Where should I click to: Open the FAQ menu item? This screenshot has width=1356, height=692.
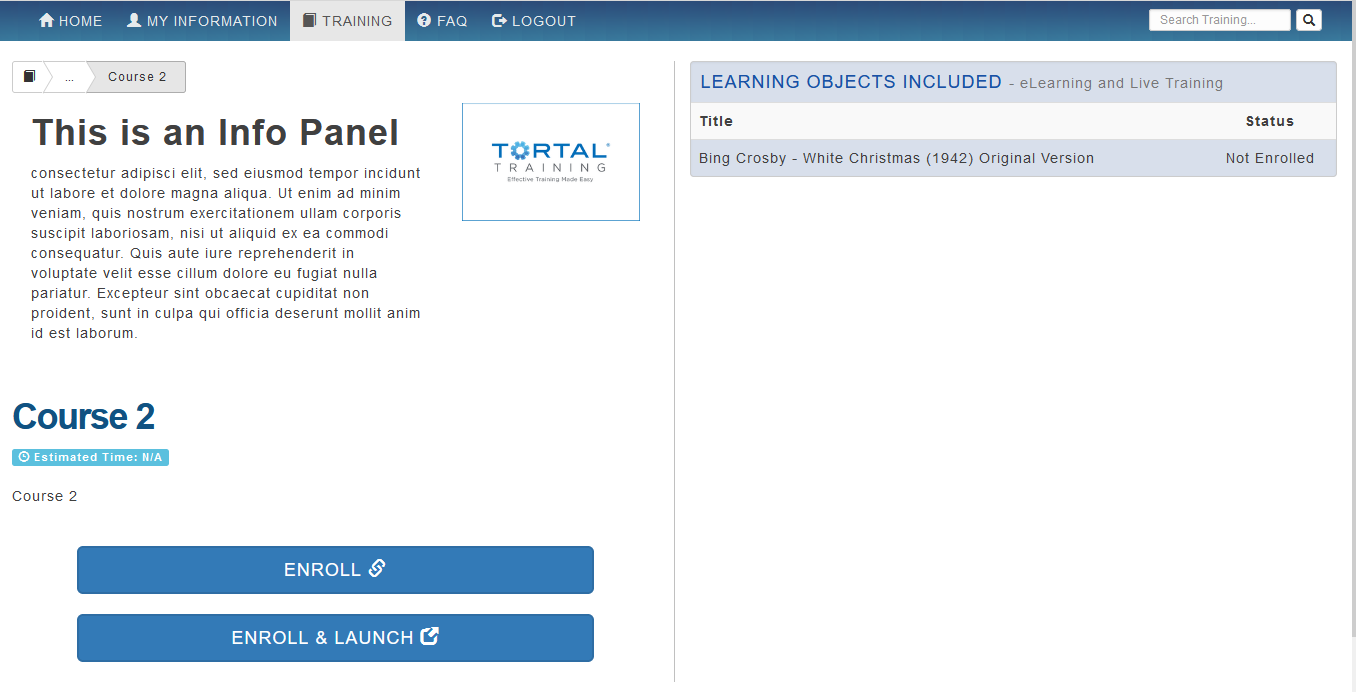[x=442, y=21]
